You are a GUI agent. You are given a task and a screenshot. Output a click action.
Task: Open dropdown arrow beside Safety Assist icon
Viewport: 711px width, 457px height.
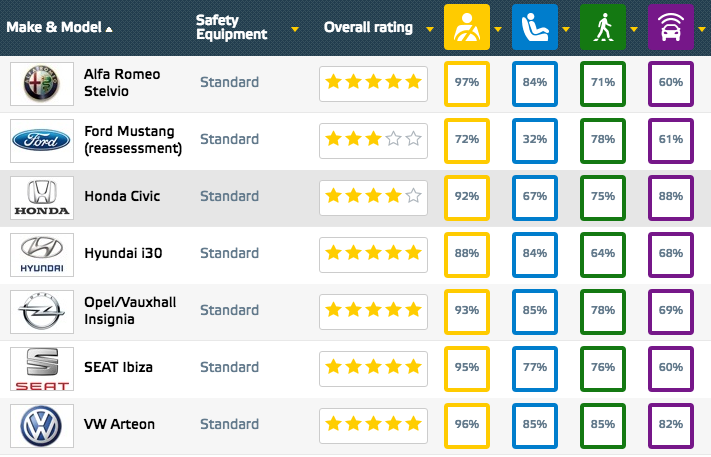(701, 29)
